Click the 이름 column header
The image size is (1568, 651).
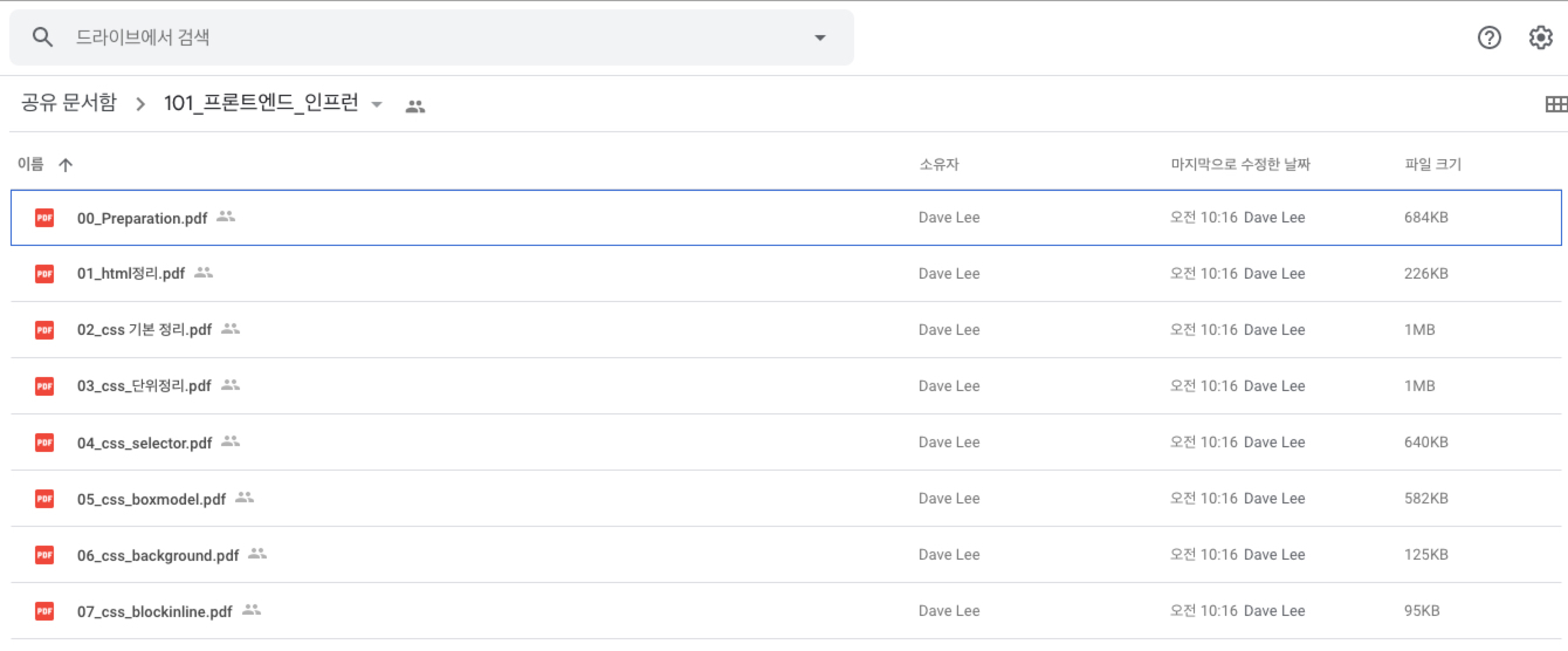coord(30,164)
